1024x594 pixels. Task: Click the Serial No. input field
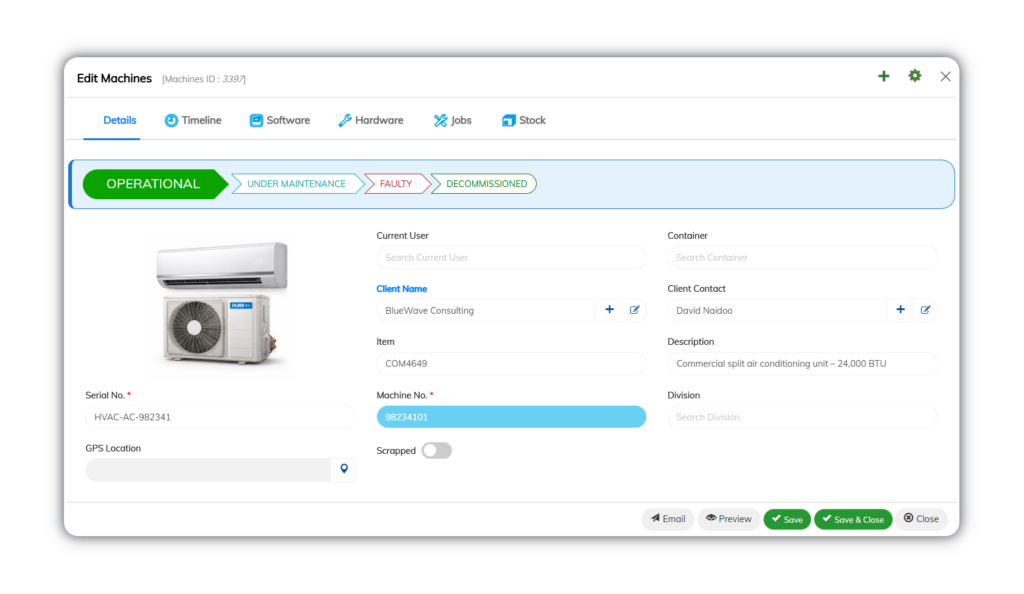[x=220, y=417]
